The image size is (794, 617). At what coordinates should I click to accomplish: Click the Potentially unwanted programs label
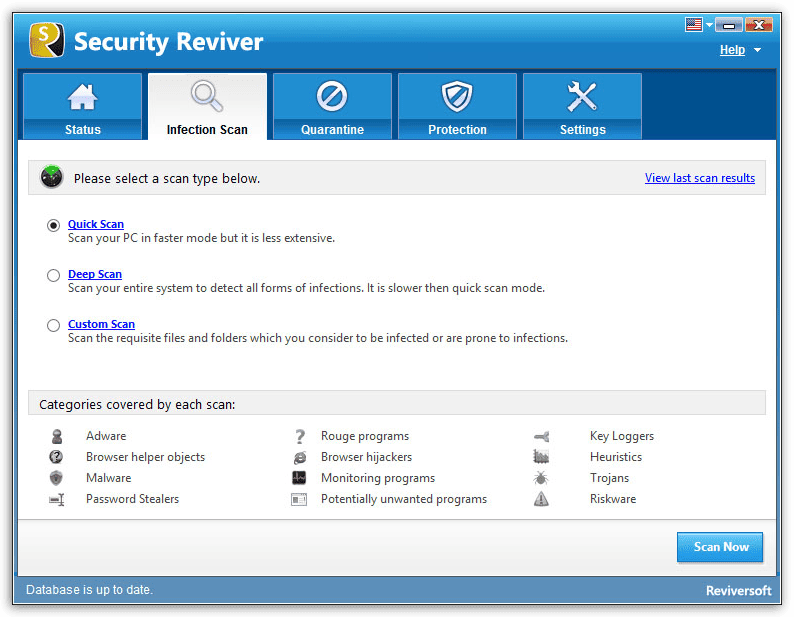(404, 499)
